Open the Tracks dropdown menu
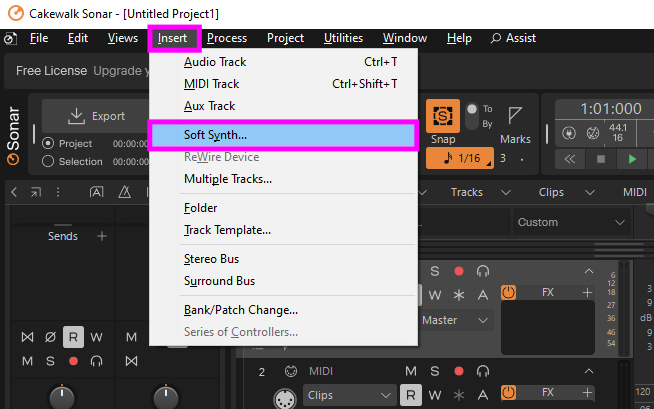 click(480, 192)
